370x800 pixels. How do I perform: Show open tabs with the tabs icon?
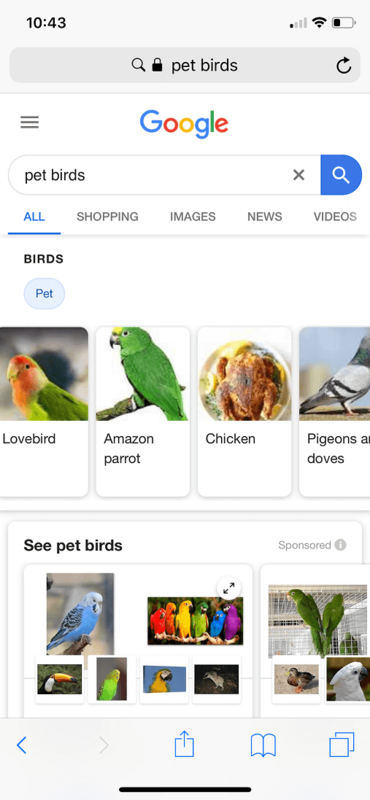tap(341, 745)
